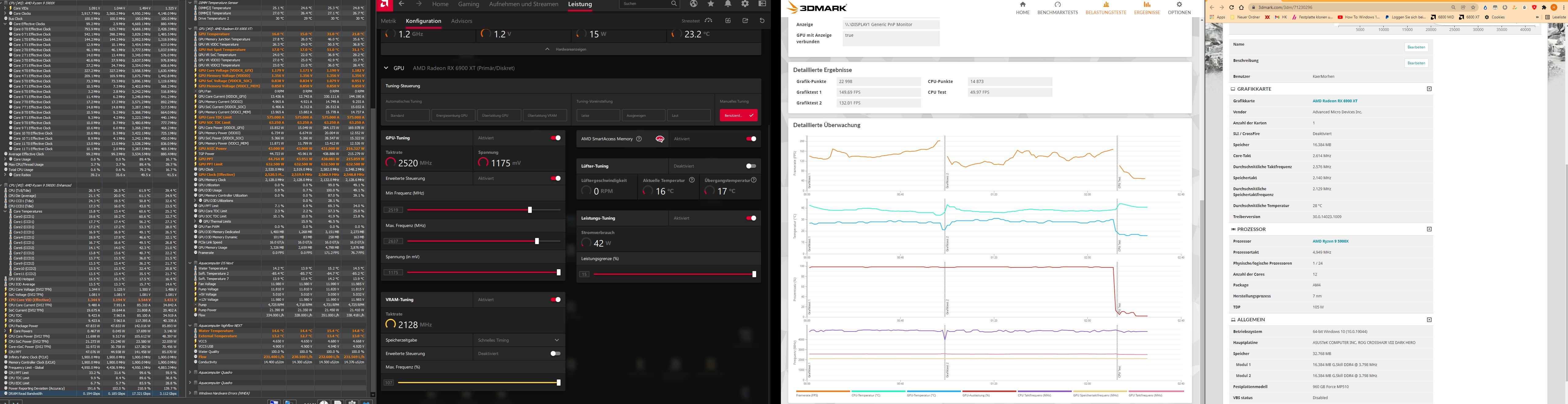Start the Stresstest gauge icon
Image resolution: width=1568 pixels, height=404 pixels.
[708, 20]
